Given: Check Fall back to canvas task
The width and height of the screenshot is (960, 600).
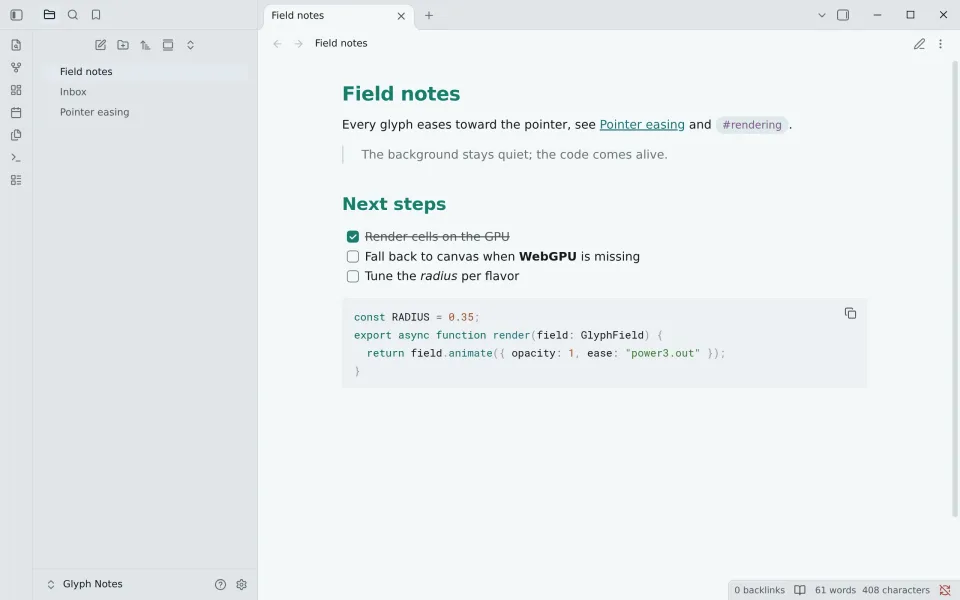Looking at the screenshot, I should 353,257.
